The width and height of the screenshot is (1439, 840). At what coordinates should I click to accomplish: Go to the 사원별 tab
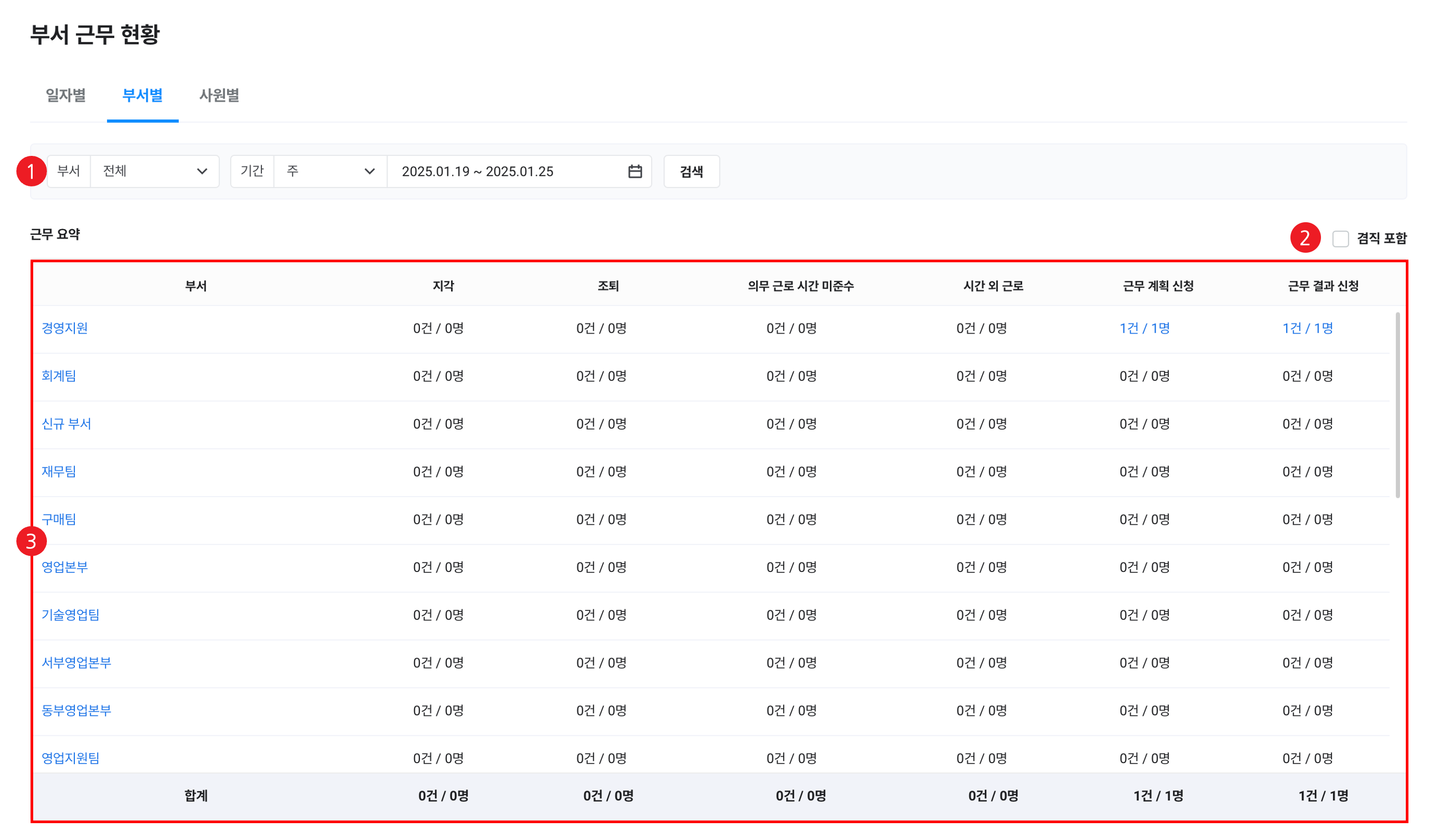click(x=219, y=95)
